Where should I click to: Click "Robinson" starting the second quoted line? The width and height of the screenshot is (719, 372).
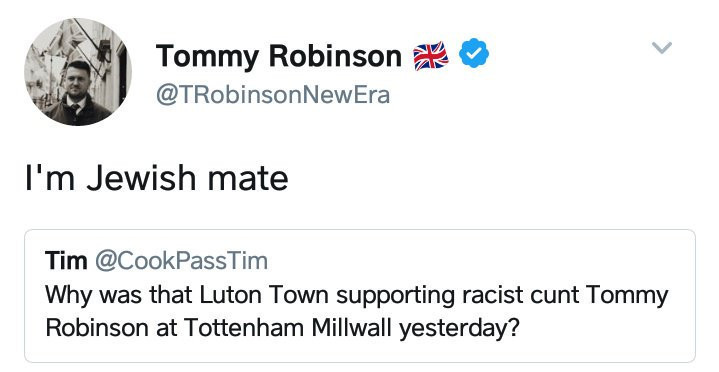(x=97, y=328)
